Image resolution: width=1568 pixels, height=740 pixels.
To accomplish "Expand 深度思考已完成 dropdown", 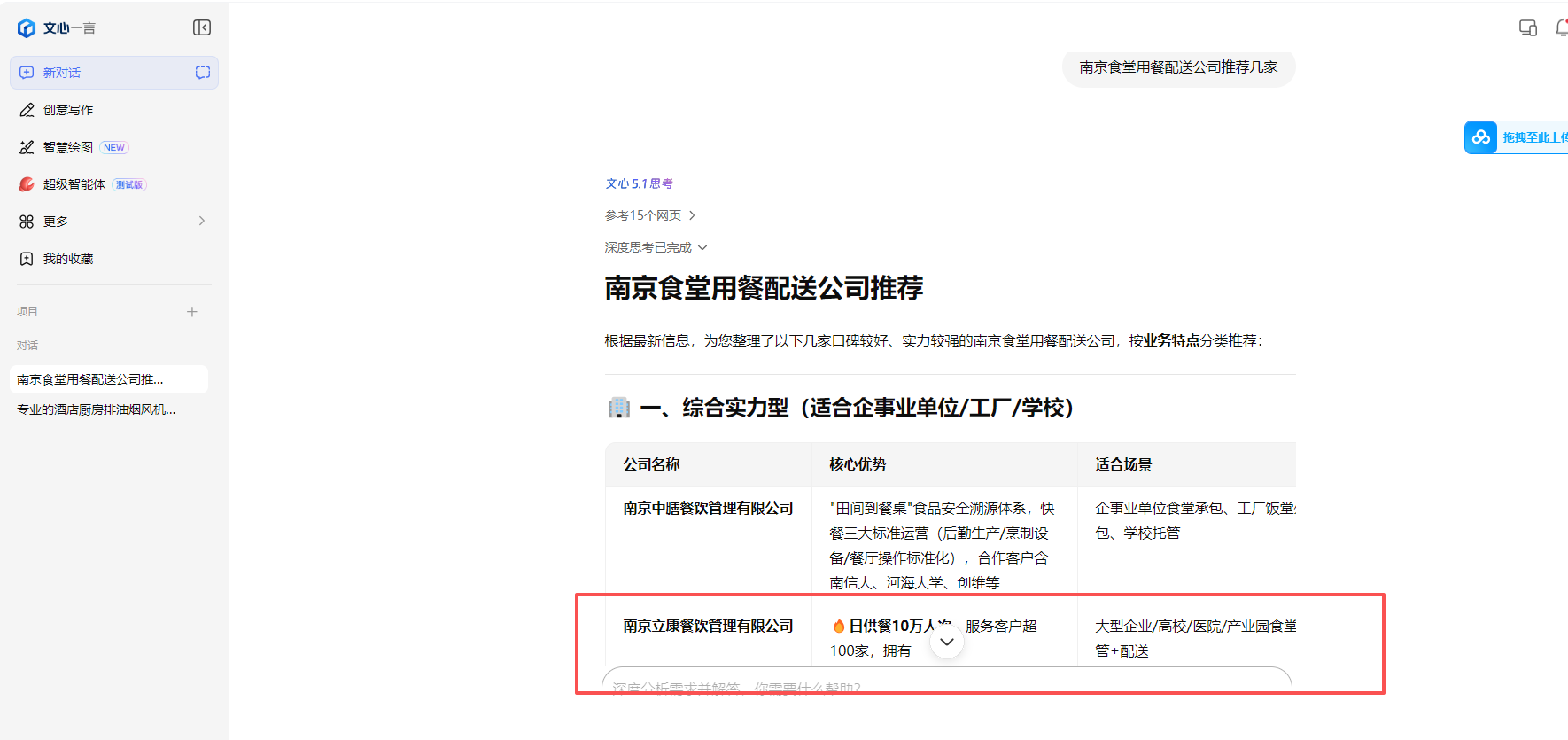I will click(656, 247).
